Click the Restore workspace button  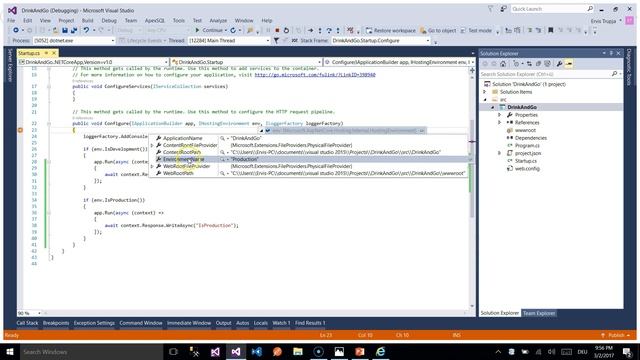click(391, 31)
